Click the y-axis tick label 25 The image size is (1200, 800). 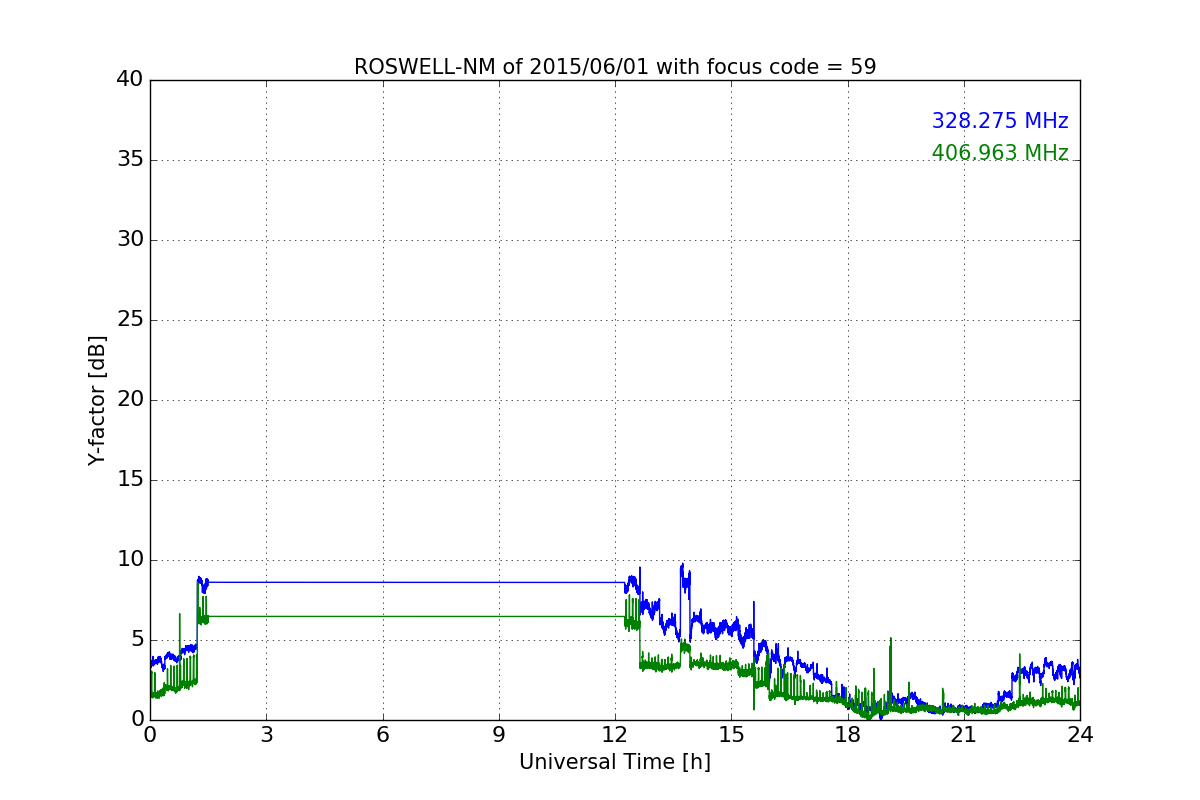130,320
